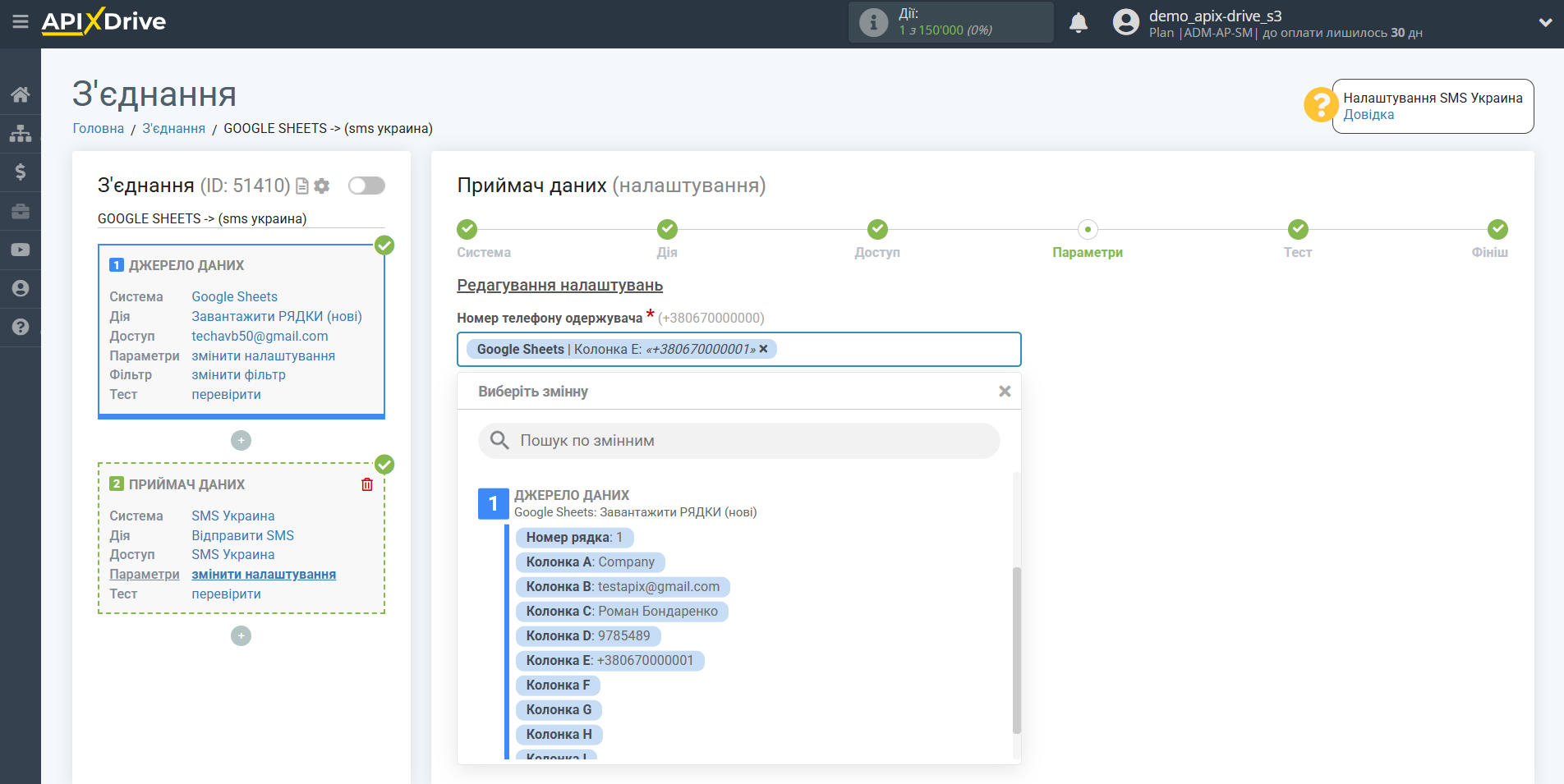
Task: Open the user profile sidebar icon
Action: click(x=21, y=288)
